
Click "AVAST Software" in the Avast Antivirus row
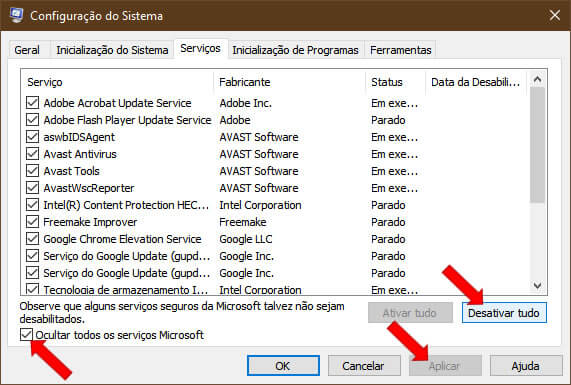point(259,154)
